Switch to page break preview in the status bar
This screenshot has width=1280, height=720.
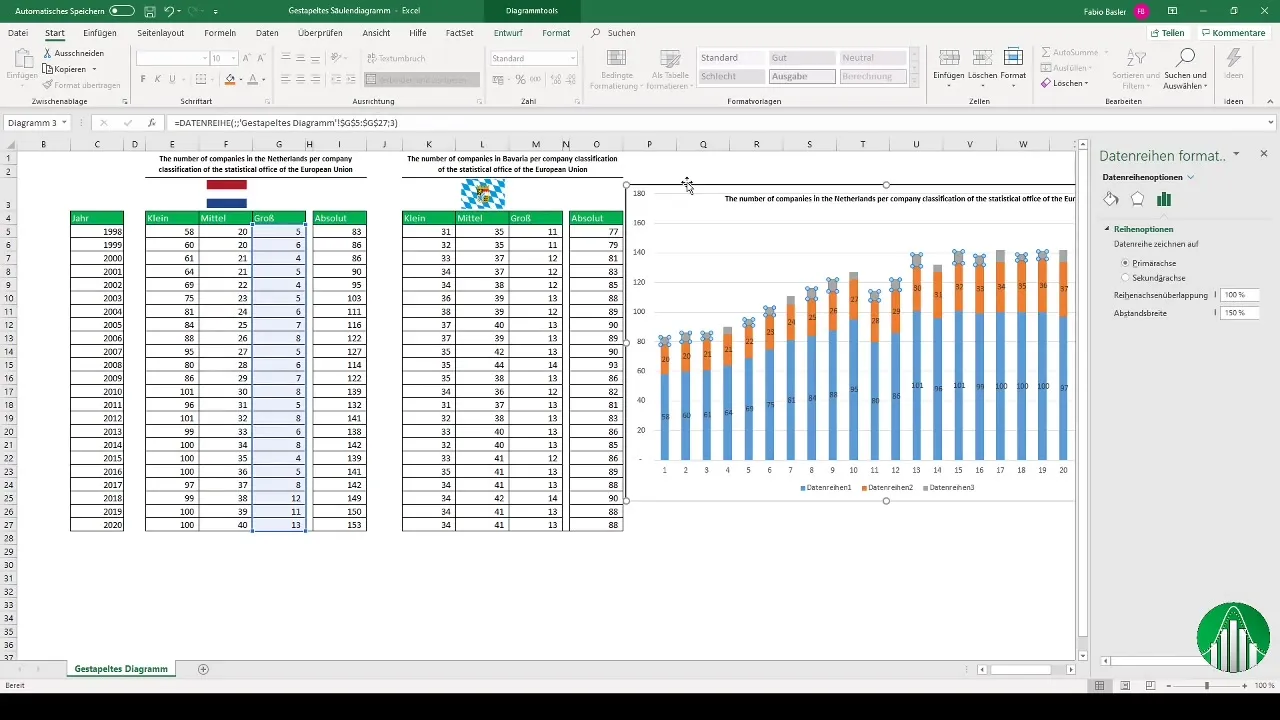pyautogui.click(x=1150, y=685)
